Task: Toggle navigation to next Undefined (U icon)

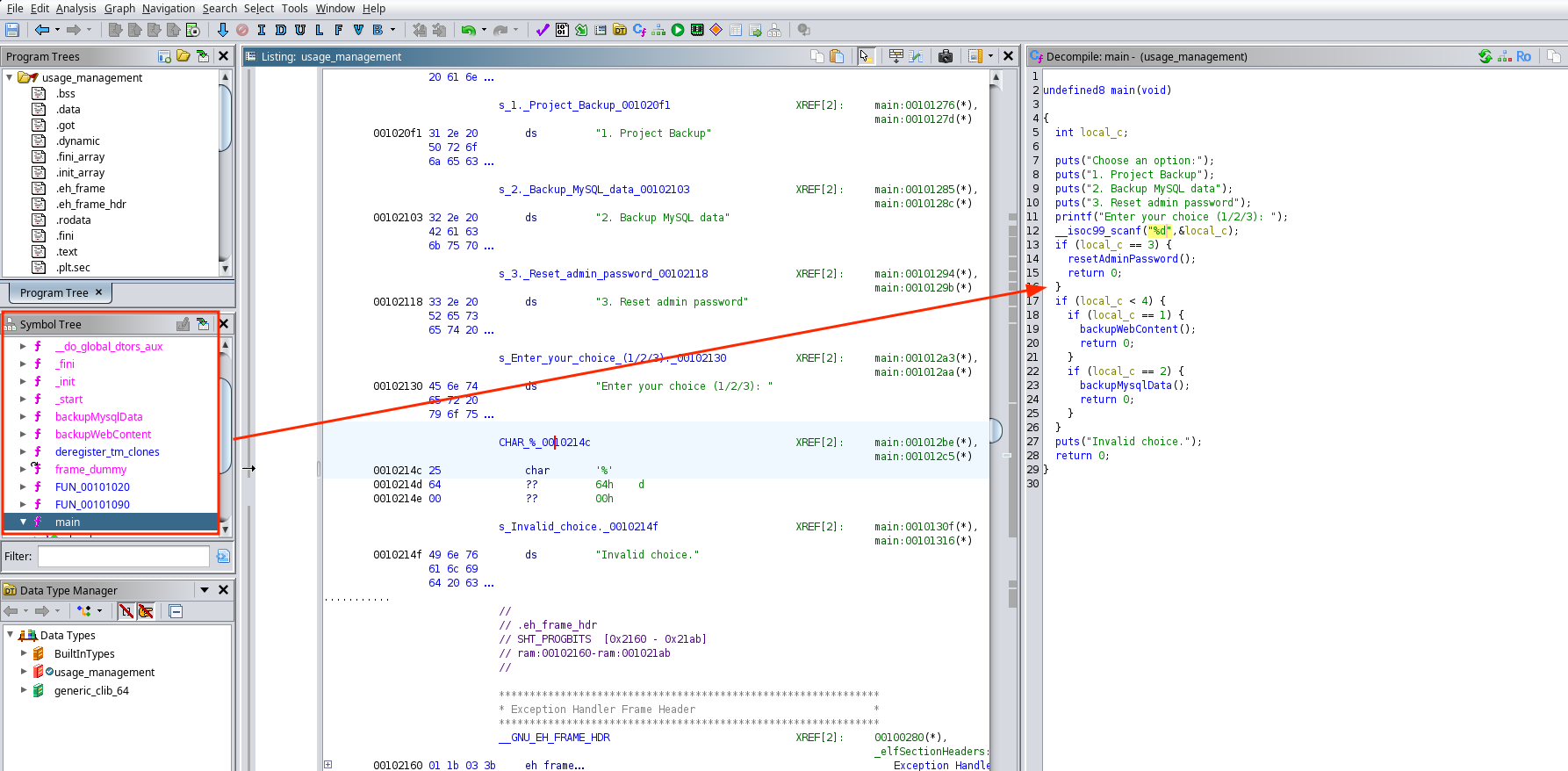Action: coord(300,30)
